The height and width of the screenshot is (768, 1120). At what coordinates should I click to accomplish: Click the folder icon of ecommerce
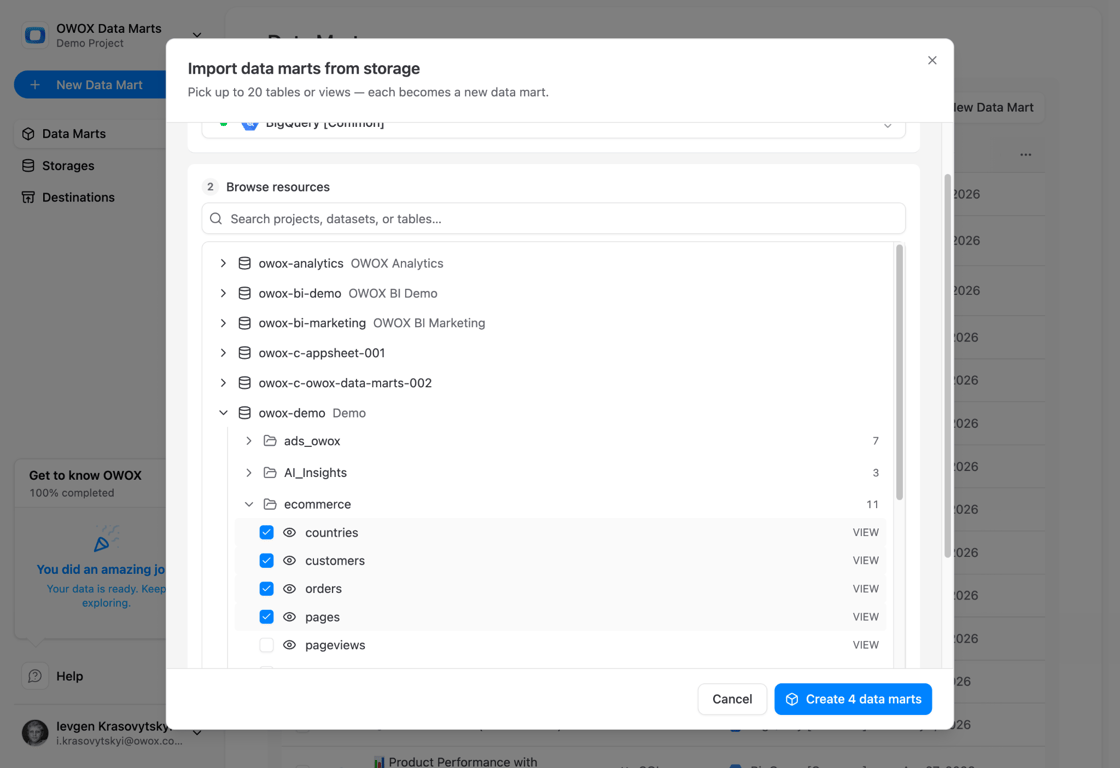(270, 504)
